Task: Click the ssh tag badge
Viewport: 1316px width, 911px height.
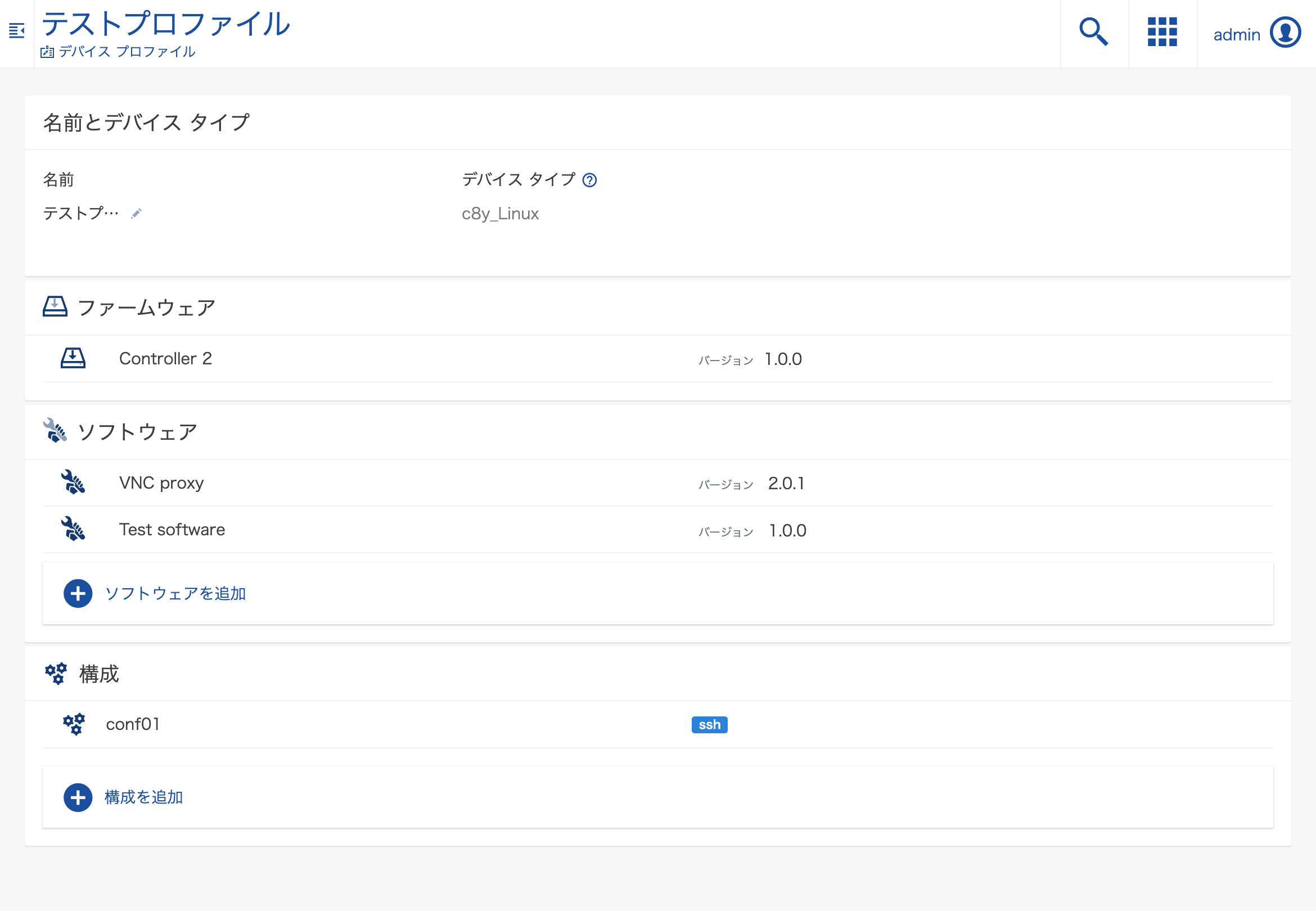Action: [709, 725]
